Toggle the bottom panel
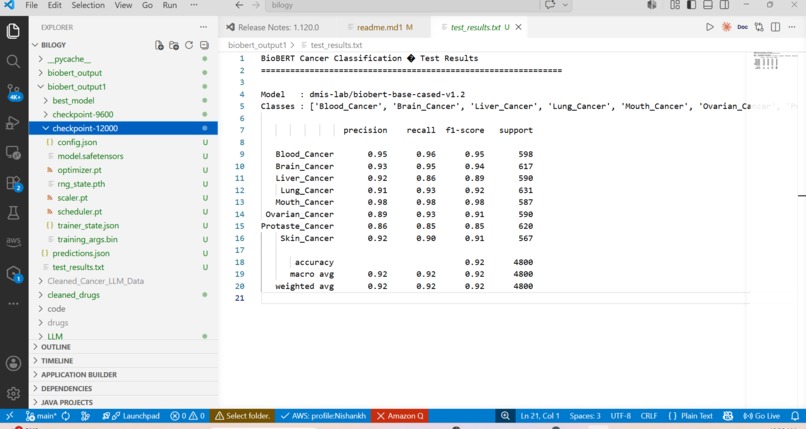 tap(708, 5)
